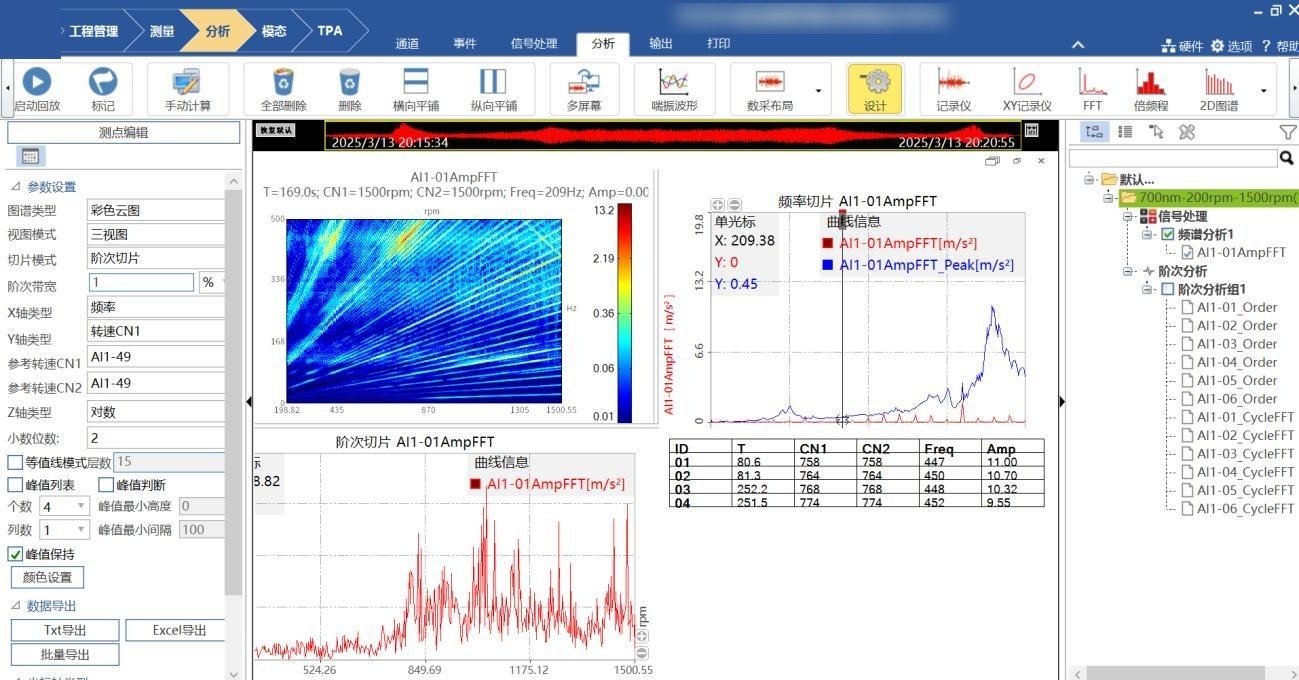The image size is (1299, 680).
Task: Switch to list view icon in right panel
Action: coord(1125,131)
